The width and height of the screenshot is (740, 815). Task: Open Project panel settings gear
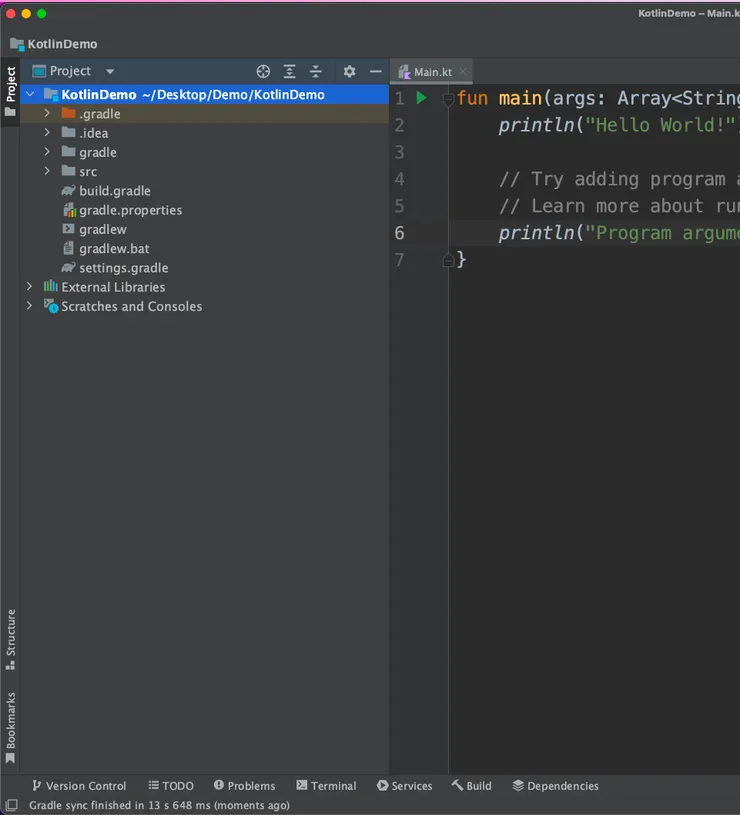(x=349, y=72)
